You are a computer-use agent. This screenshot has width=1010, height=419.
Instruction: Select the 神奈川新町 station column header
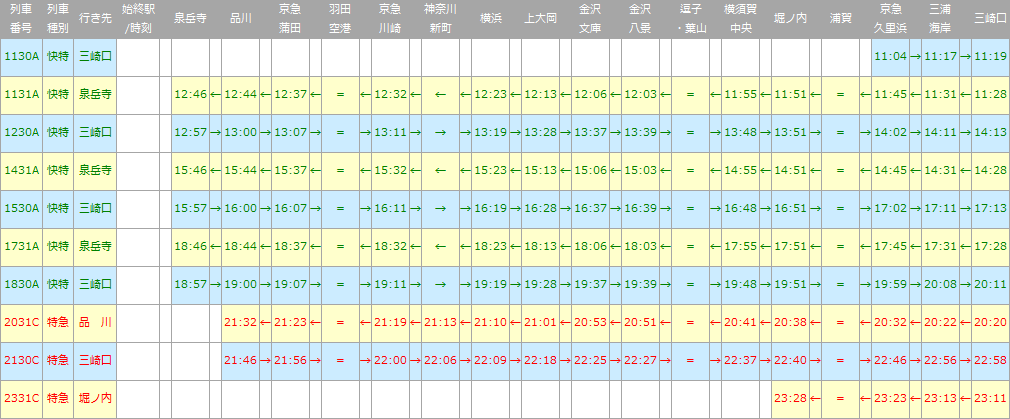pos(440,19)
